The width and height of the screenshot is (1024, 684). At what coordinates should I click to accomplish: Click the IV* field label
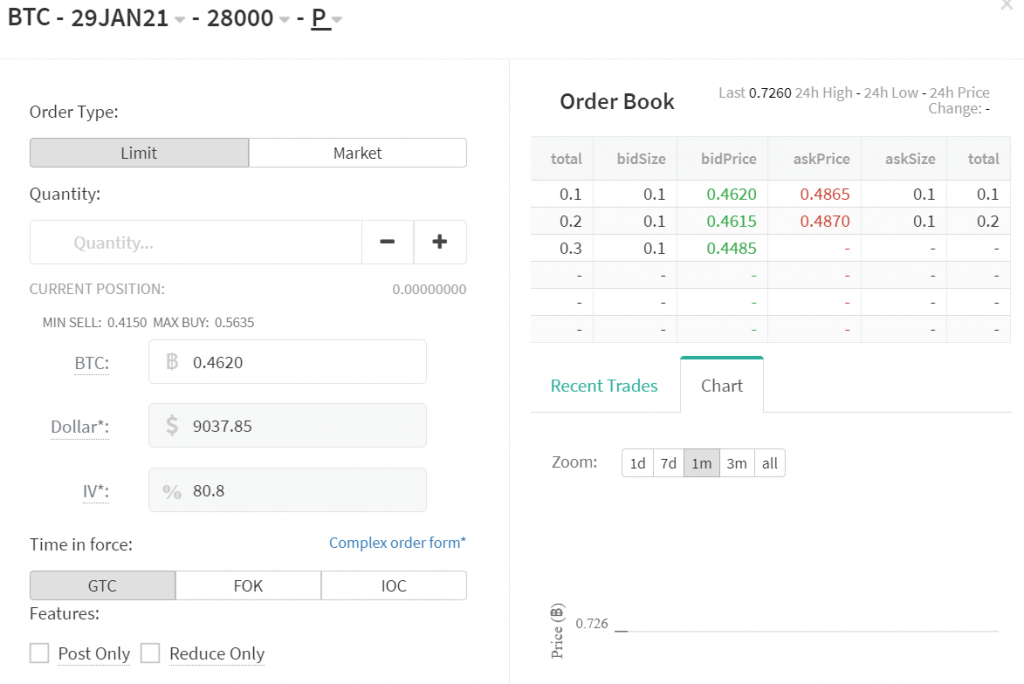pos(95,491)
